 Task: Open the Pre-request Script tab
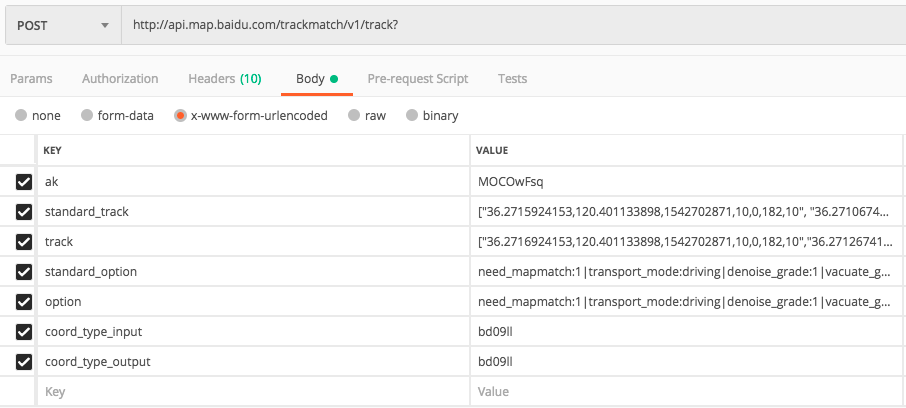pos(418,78)
